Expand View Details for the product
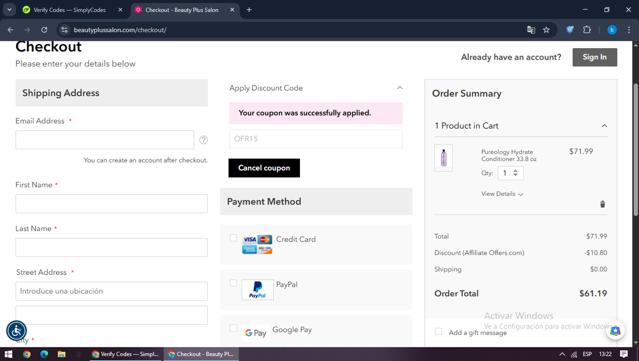The image size is (639, 361). (x=502, y=194)
